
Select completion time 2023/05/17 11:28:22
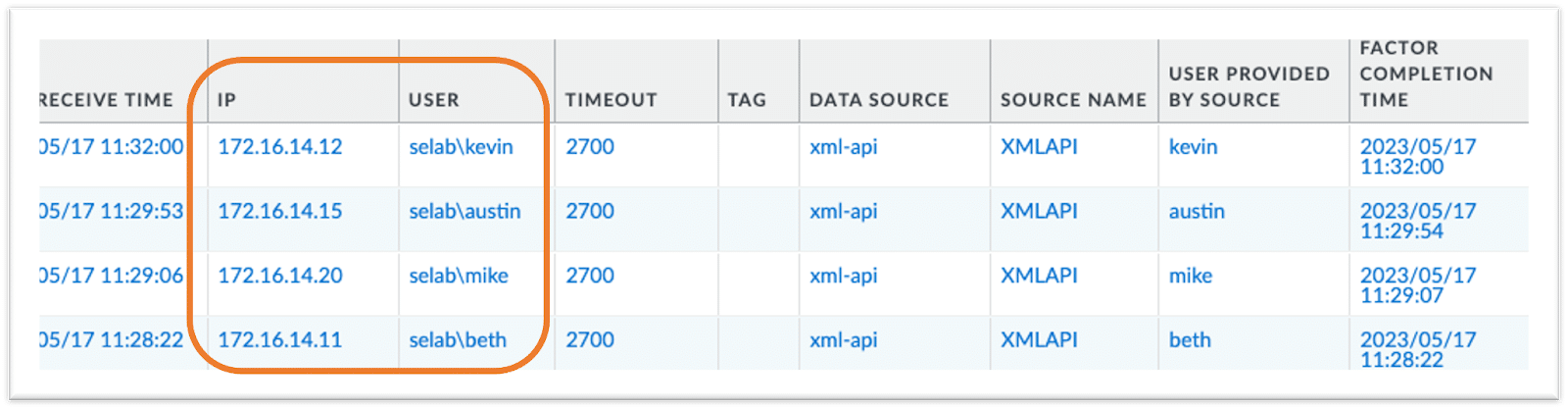click(1417, 349)
